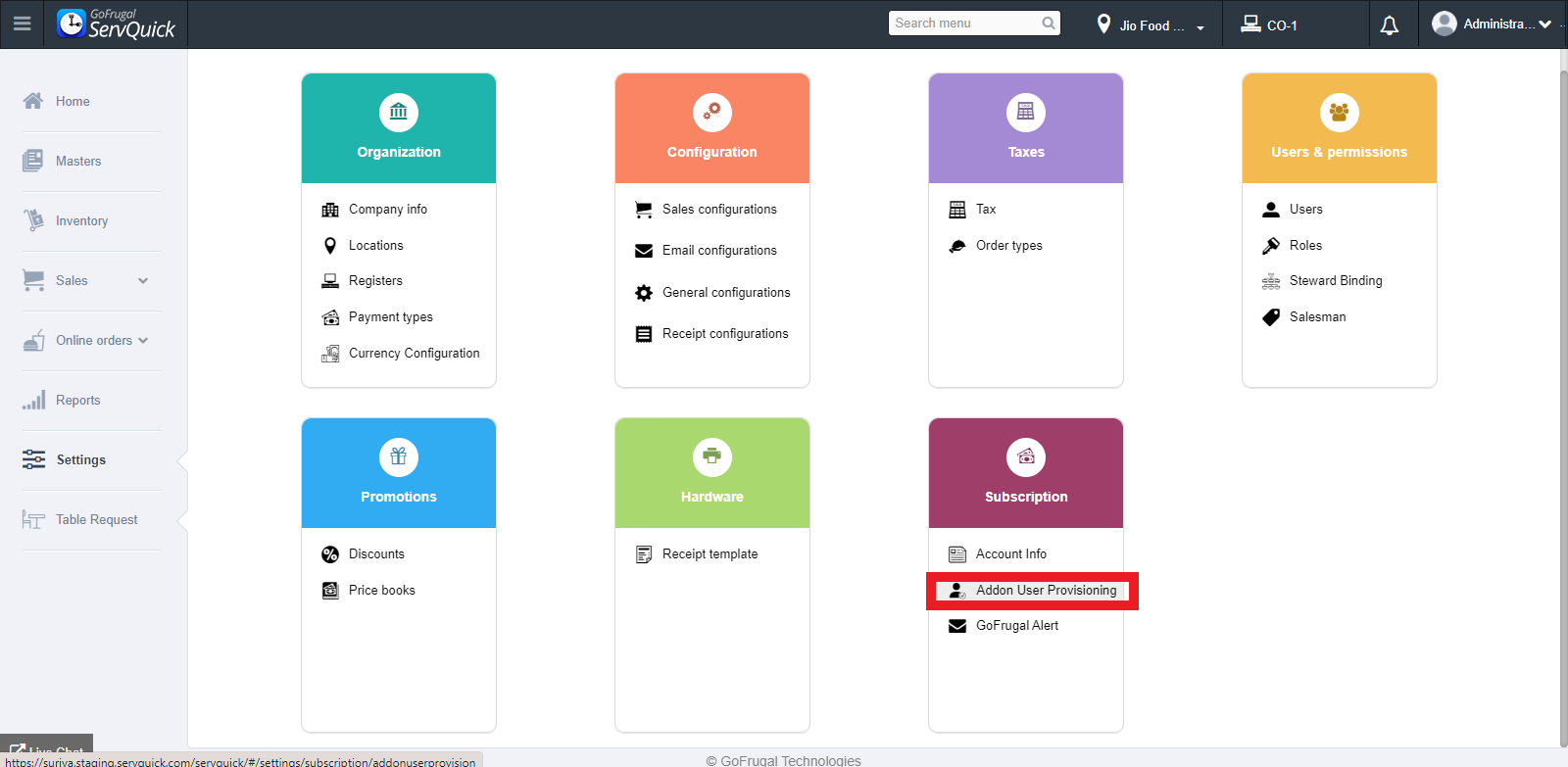This screenshot has height=767, width=1568.
Task: Open Receipt template link
Action: (x=710, y=554)
